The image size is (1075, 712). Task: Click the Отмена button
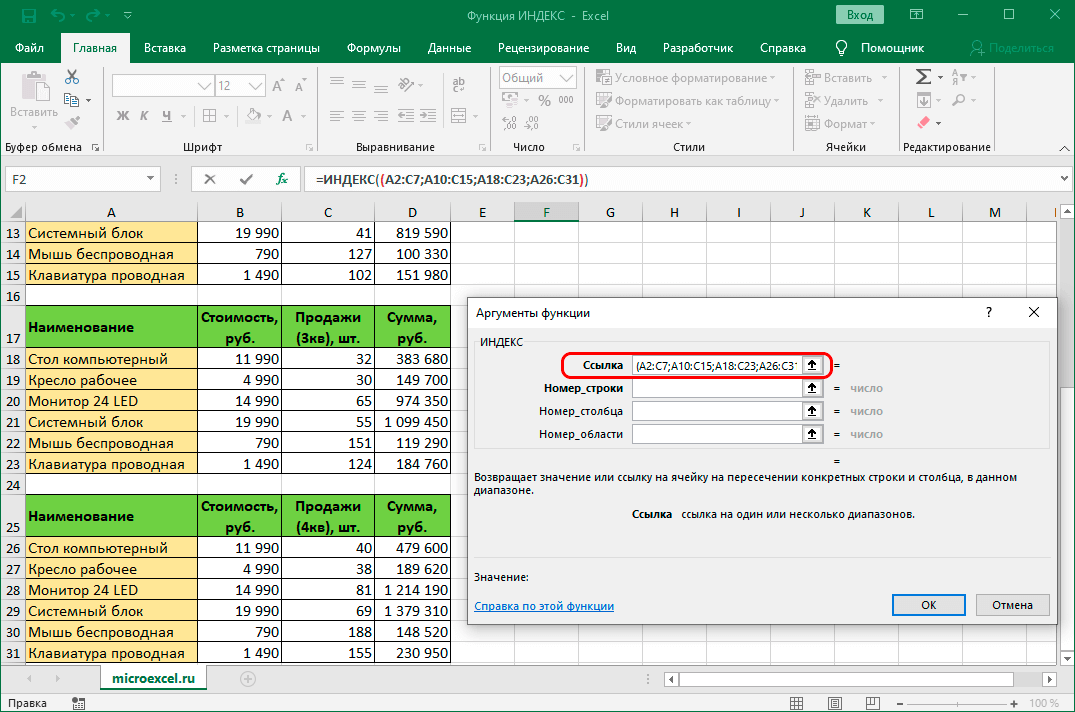(x=1012, y=604)
